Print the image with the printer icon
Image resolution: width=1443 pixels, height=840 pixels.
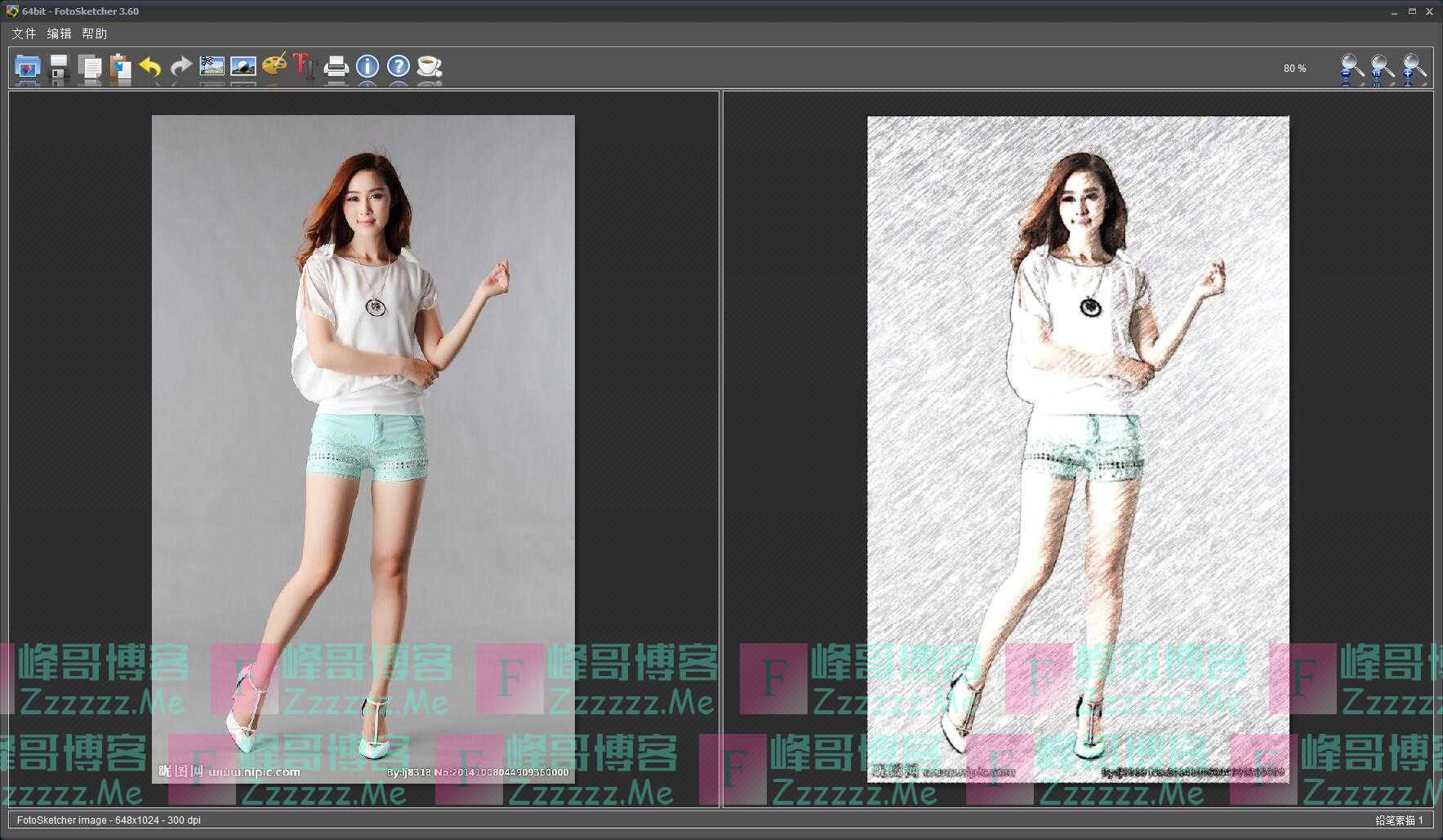336,66
